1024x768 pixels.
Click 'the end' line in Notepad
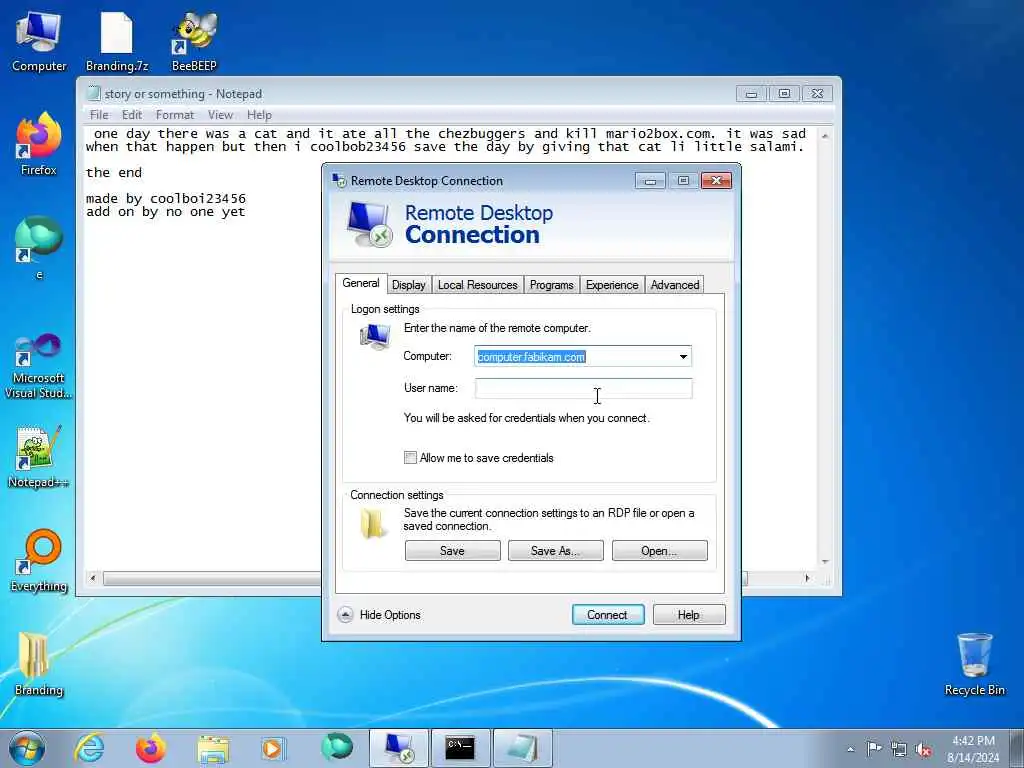(114, 173)
